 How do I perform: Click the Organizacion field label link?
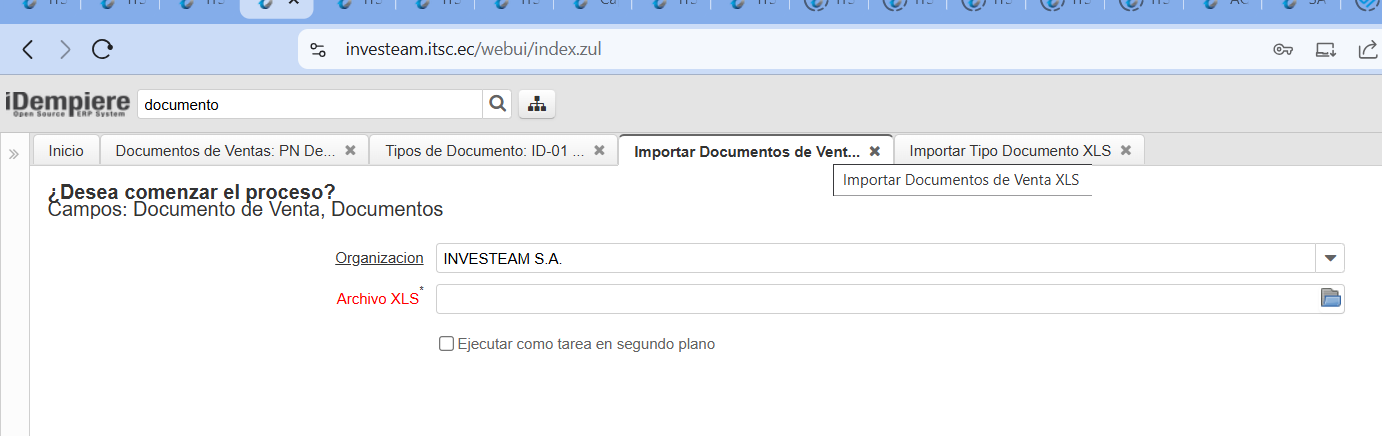point(379,258)
